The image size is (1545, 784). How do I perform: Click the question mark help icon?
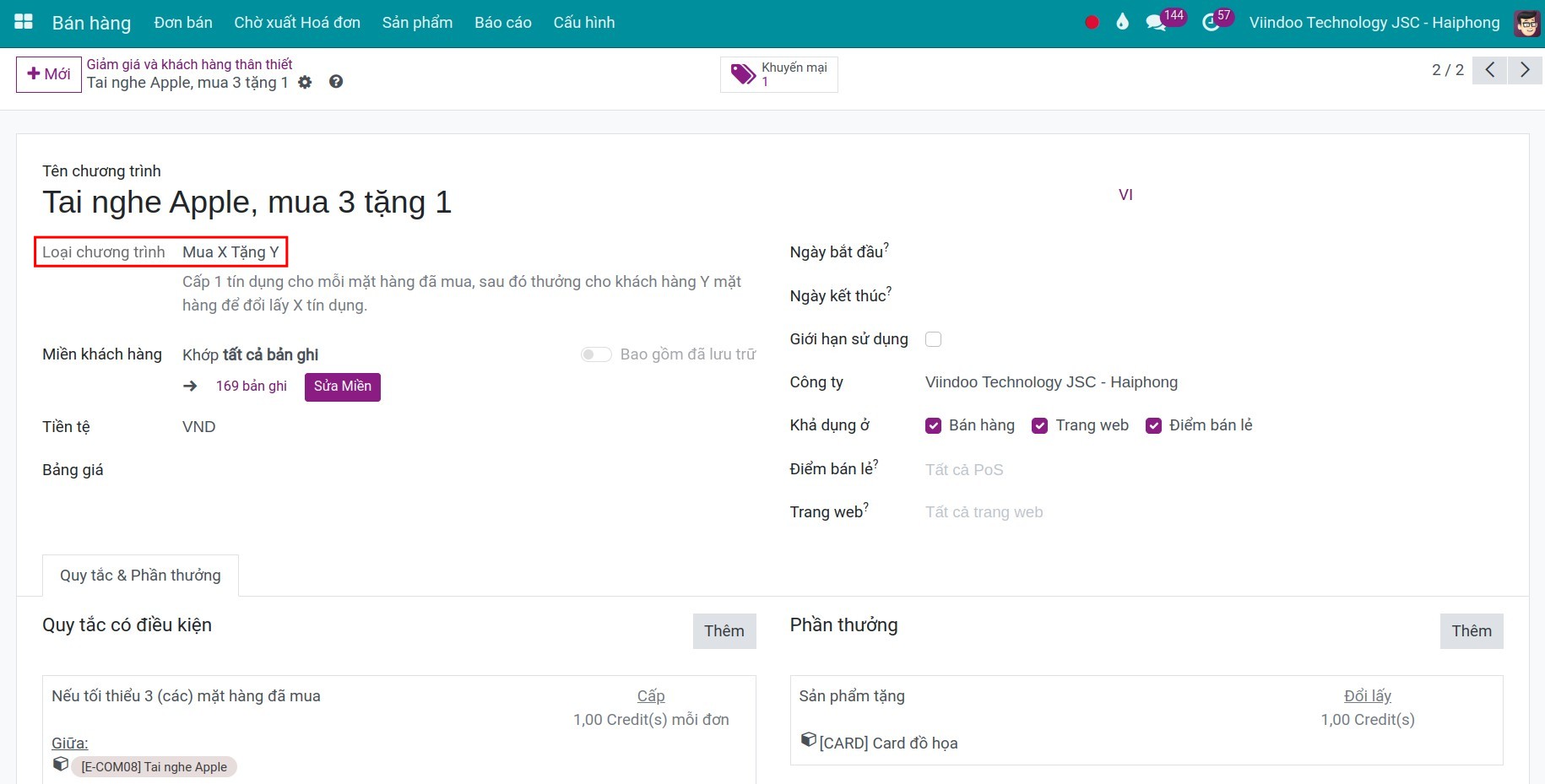tap(336, 82)
